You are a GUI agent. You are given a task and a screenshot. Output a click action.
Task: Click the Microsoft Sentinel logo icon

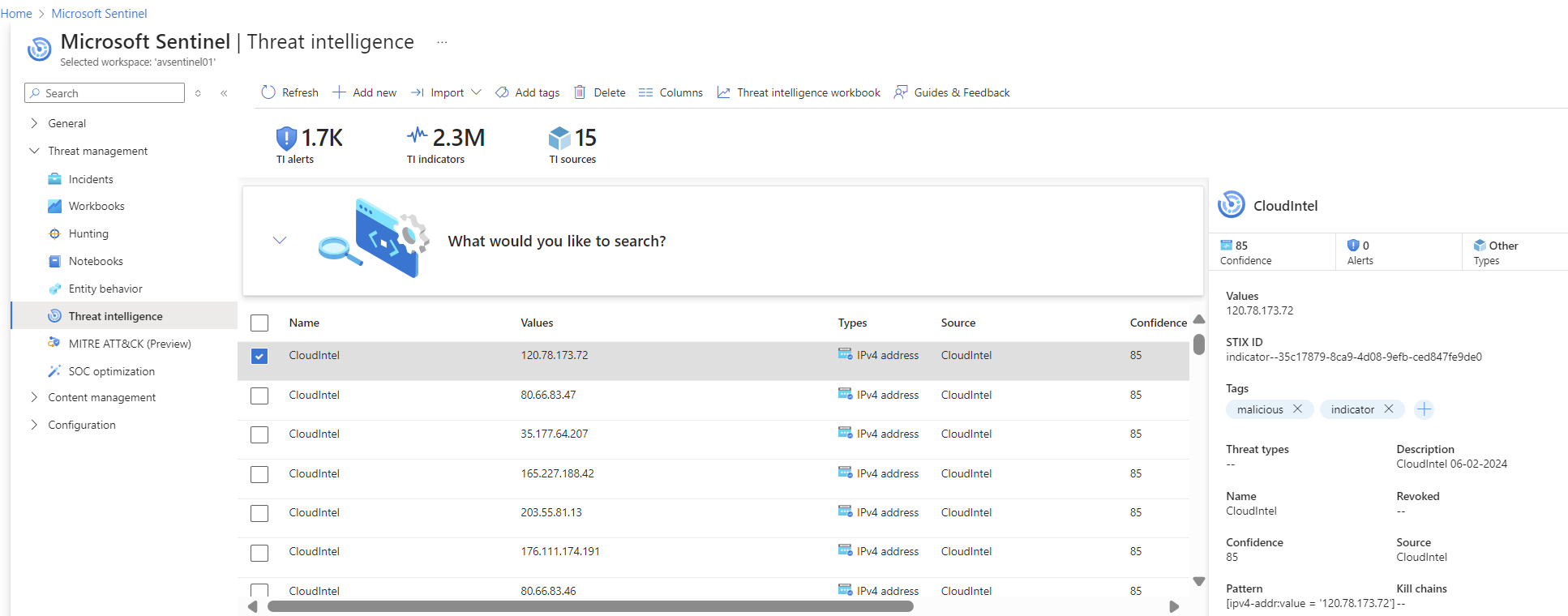pos(39,49)
